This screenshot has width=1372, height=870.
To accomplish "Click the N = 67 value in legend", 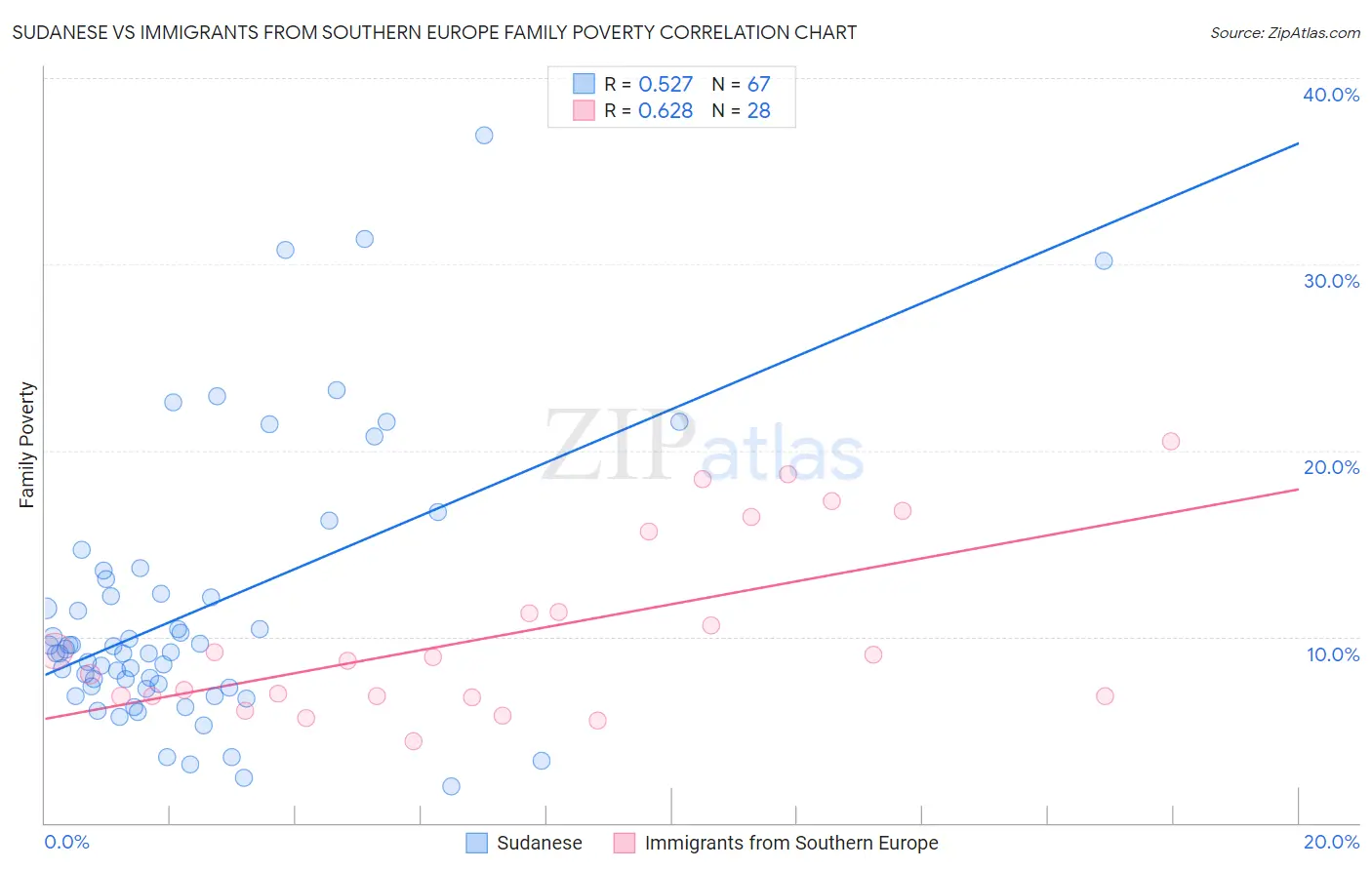I will point(742,84).
